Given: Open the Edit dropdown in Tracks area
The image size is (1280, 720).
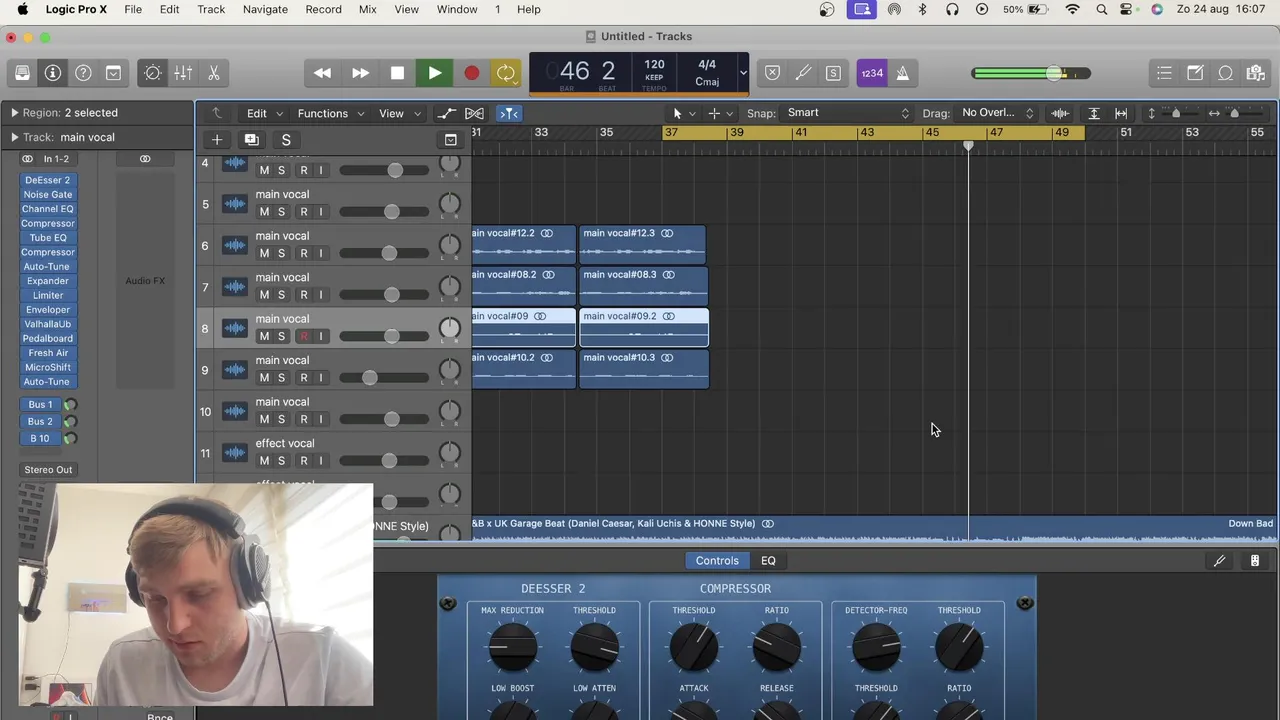Looking at the screenshot, I should click(x=265, y=113).
